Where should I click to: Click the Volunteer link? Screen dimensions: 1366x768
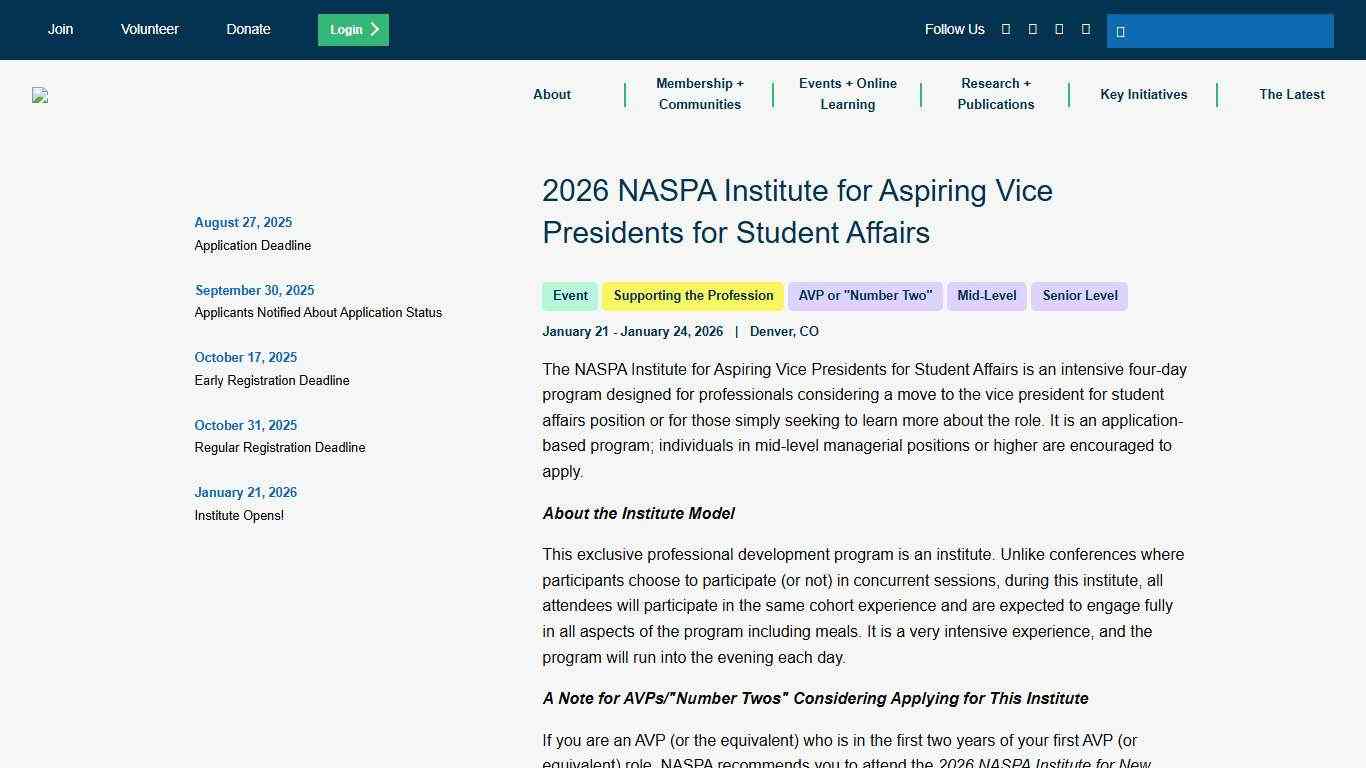click(x=149, y=29)
